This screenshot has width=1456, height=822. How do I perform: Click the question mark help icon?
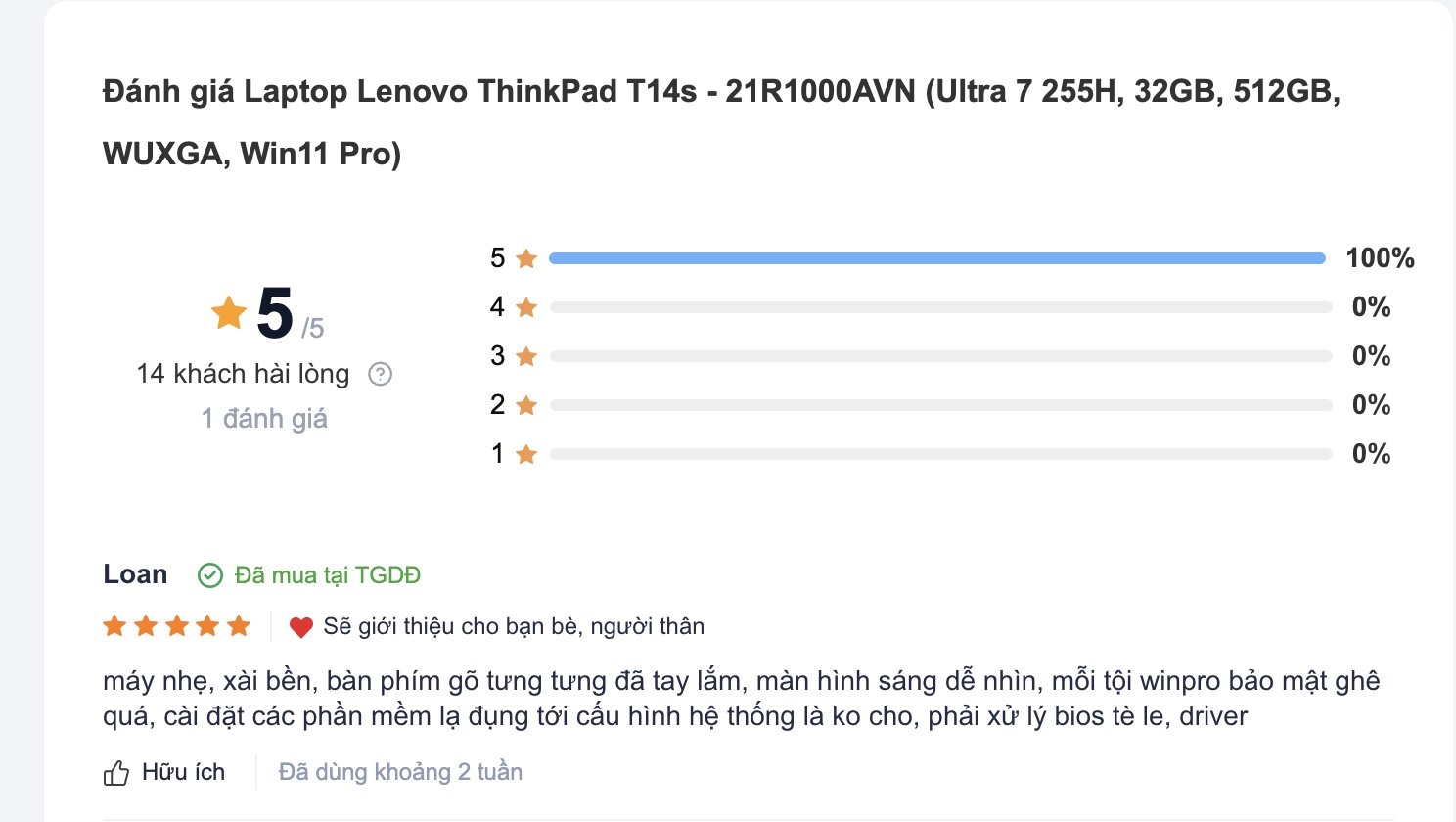381,374
